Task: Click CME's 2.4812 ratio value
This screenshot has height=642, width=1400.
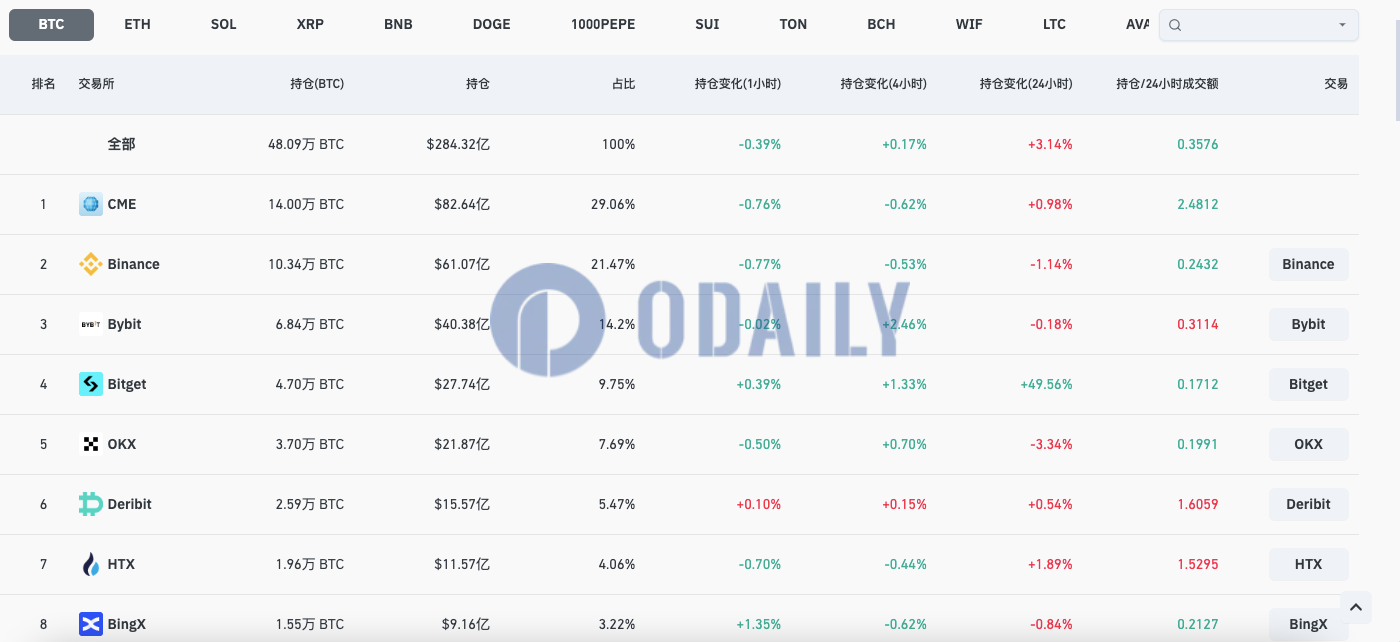Action: pos(1198,204)
